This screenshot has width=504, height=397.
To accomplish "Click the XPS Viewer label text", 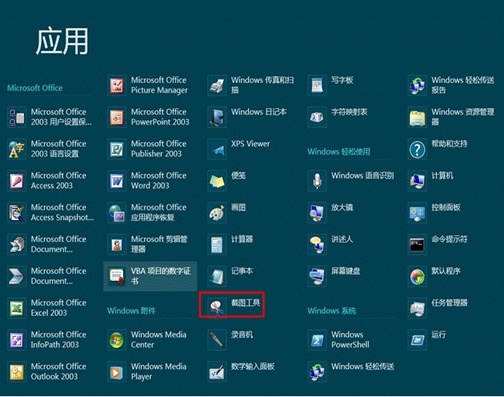I will pyautogui.click(x=251, y=144).
